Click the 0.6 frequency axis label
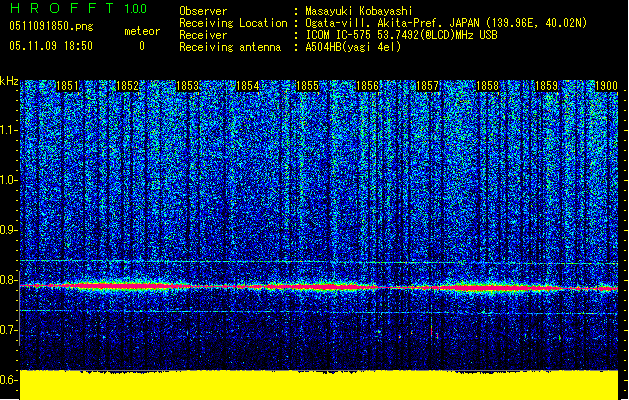629x400 pixels. coord(8,380)
